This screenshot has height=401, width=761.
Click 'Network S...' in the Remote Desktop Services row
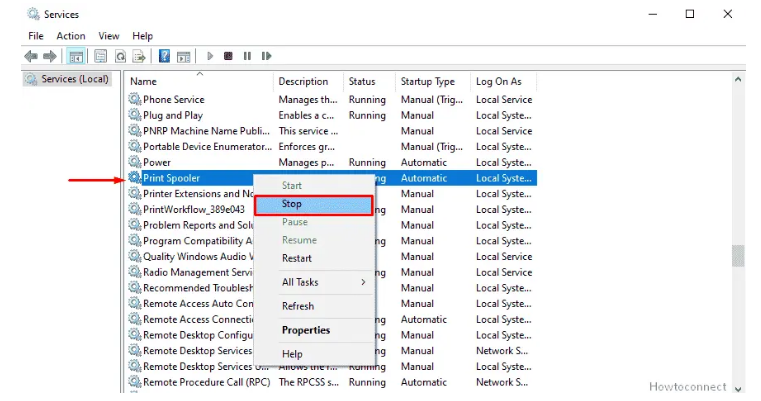502,351
